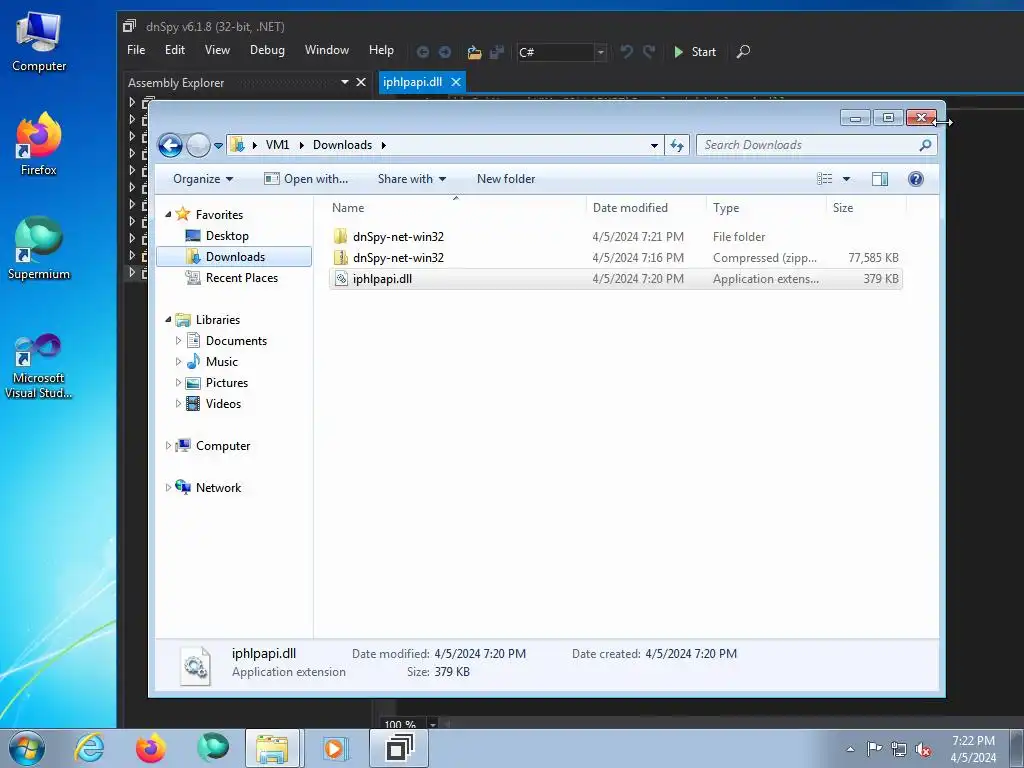Open the C# language dropdown in dnSpy
Screen dimensions: 1024x768
coord(600,52)
